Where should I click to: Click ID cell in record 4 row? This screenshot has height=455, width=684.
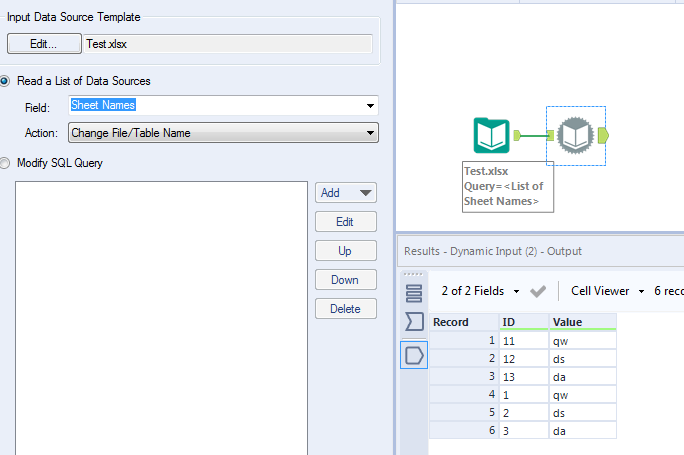524,395
